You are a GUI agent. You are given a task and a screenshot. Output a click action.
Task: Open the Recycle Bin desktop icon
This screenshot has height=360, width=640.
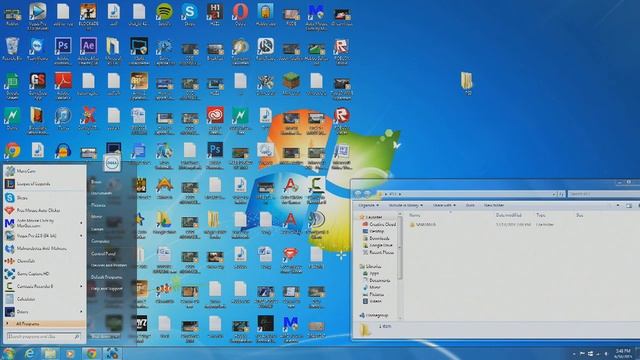(x=12, y=48)
